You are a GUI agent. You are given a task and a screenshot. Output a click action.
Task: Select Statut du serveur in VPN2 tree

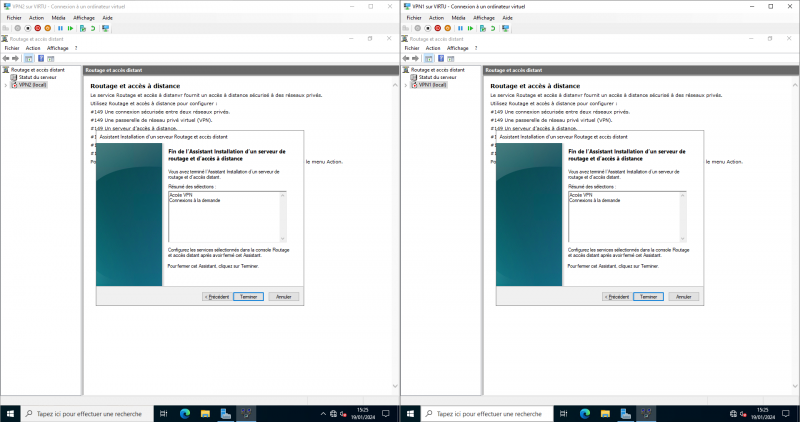pyautogui.click(x=38, y=78)
